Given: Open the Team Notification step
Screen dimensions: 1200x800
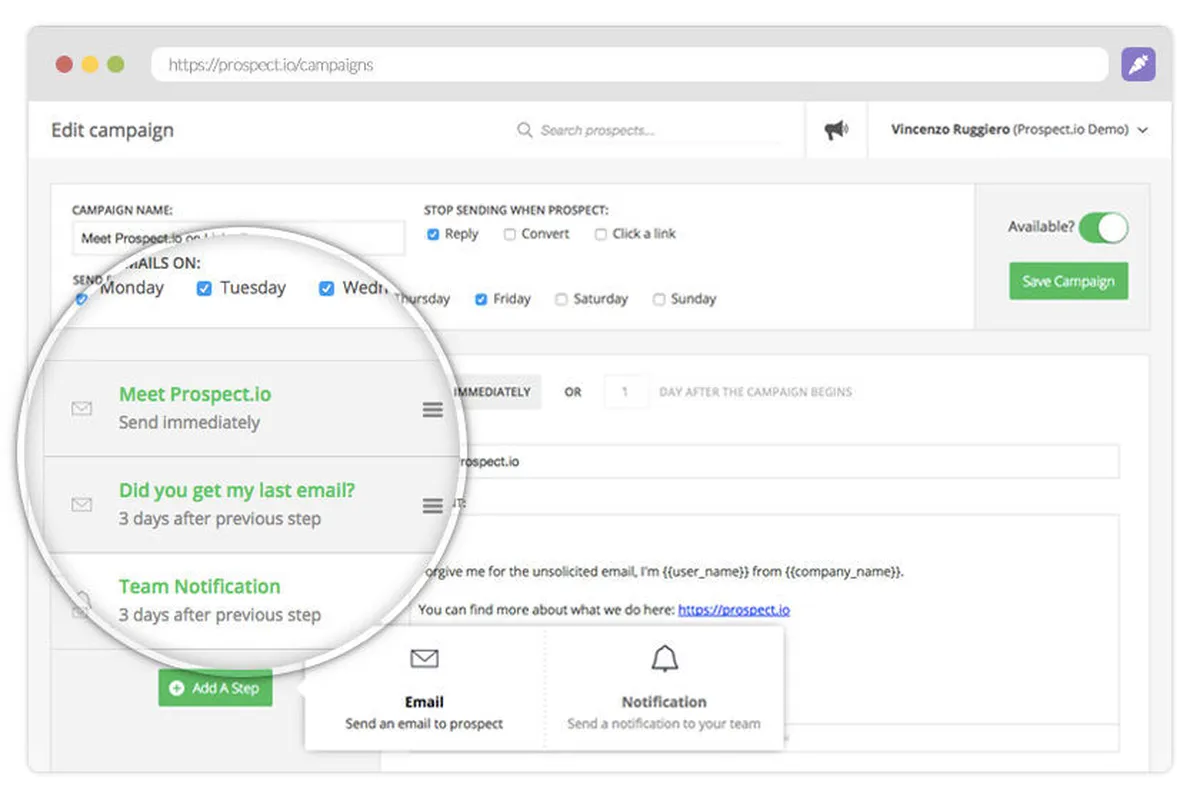Looking at the screenshot, I should [199, 586].
